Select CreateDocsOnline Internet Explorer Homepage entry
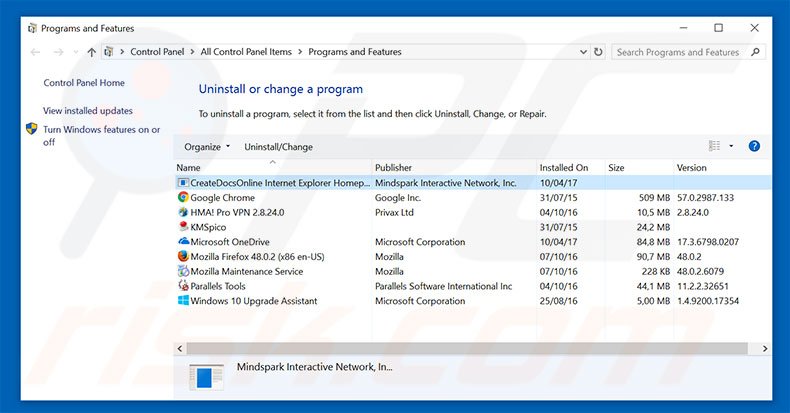This screenshot has height=413, width=790. [x=473, y=183]
